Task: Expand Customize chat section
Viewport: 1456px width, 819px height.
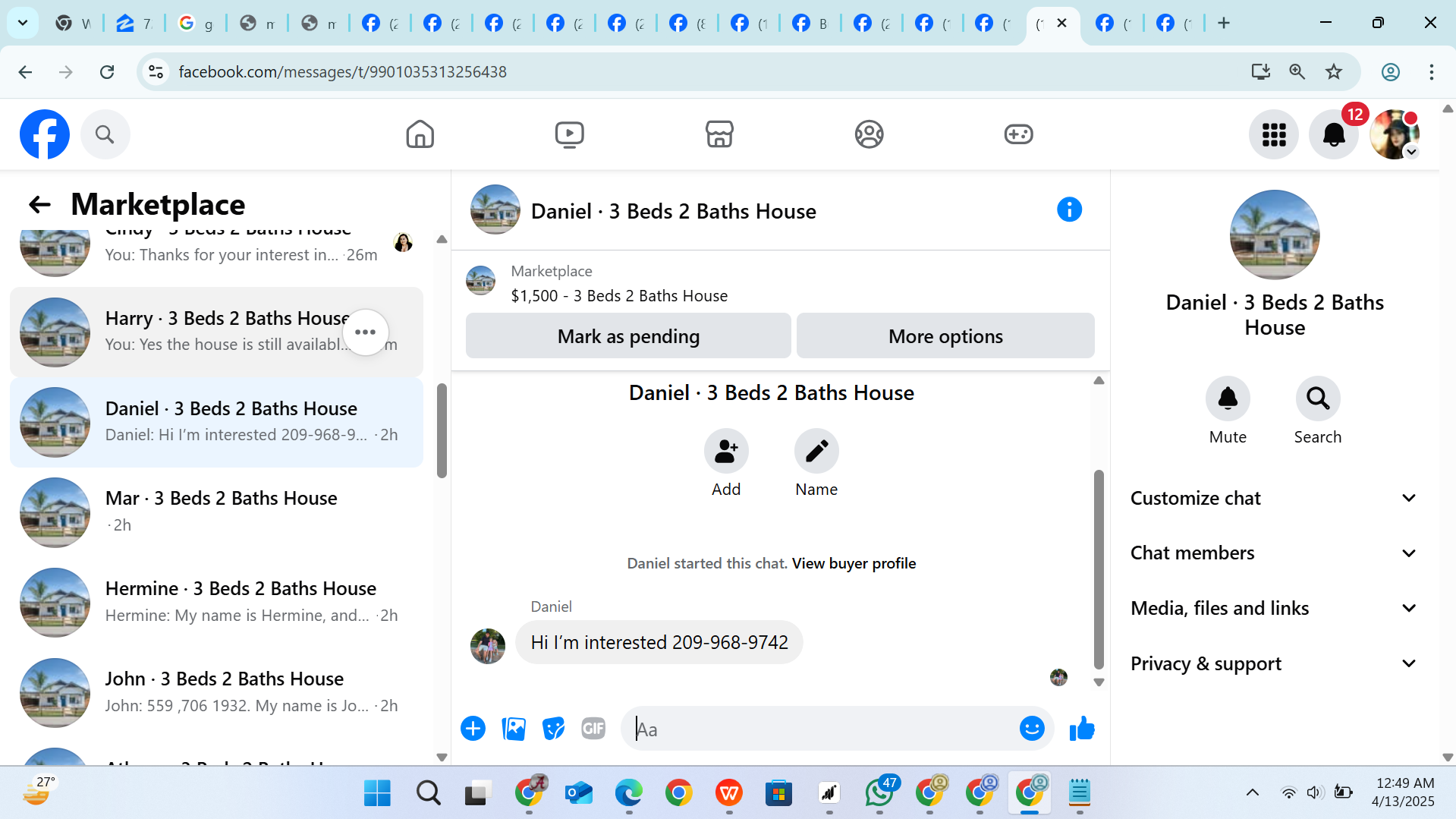Action: (1274, 498)
